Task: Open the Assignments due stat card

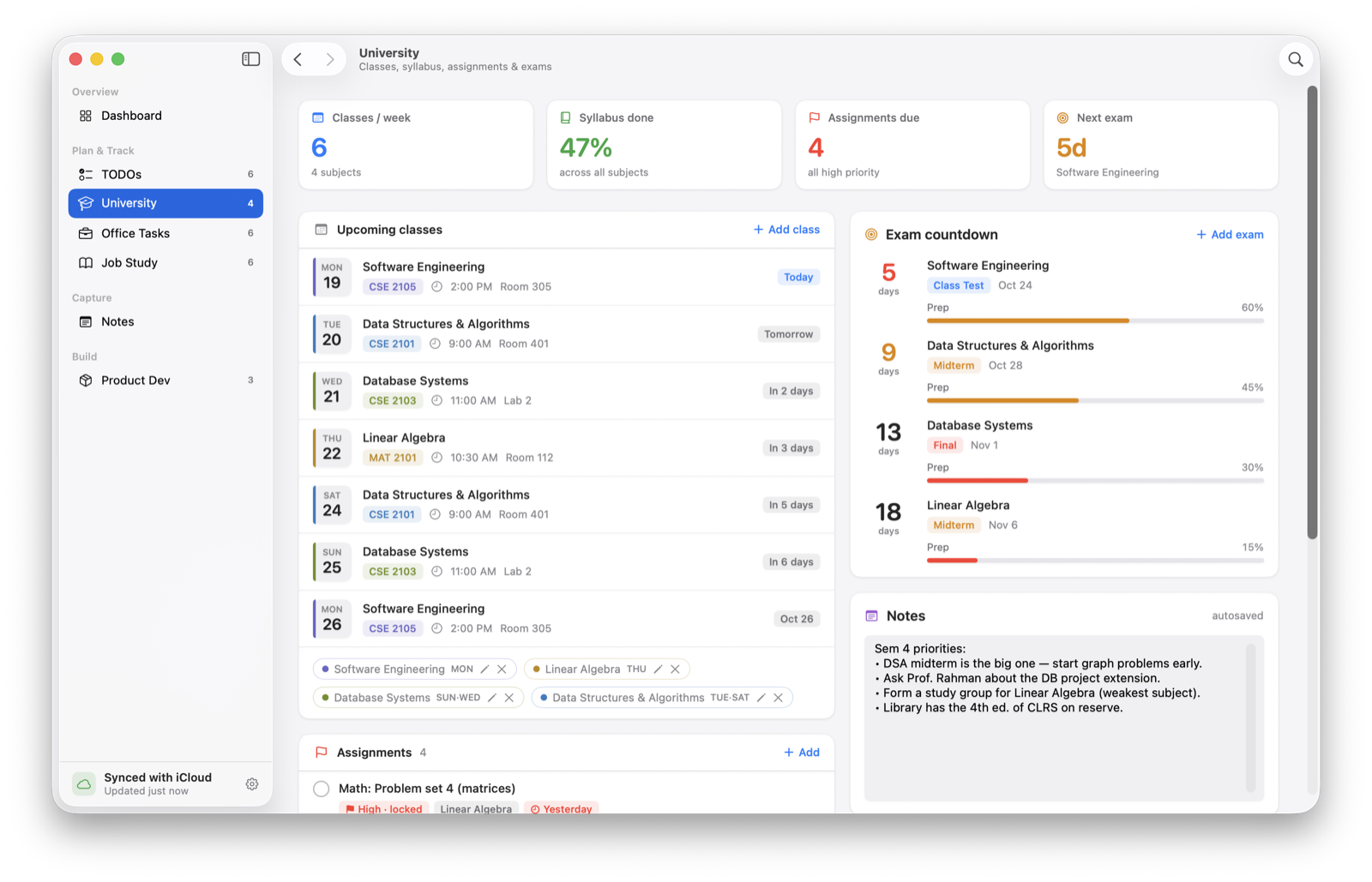Action: 912,145
